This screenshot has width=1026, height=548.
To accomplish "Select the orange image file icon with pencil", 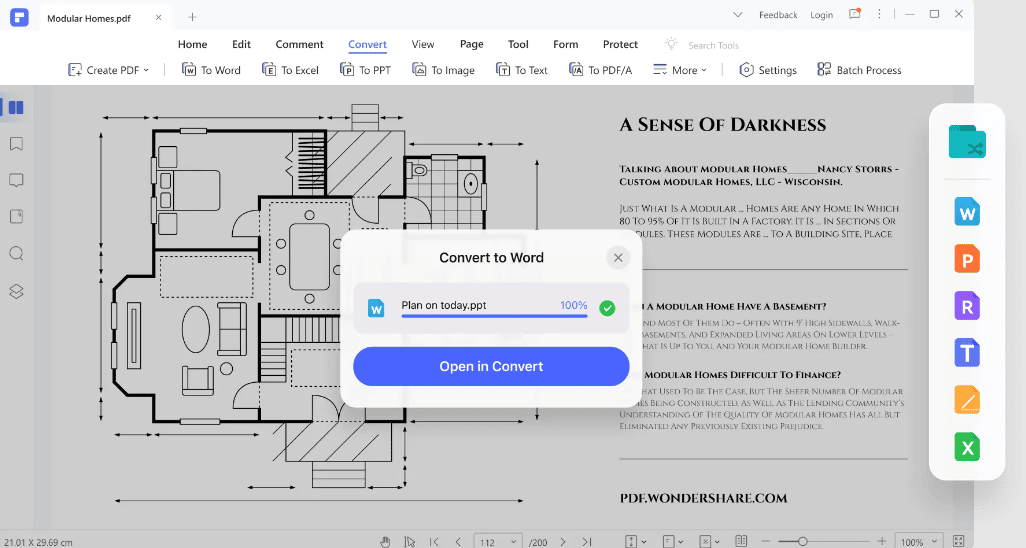I will pyautogui.click(x=967, y=400).
